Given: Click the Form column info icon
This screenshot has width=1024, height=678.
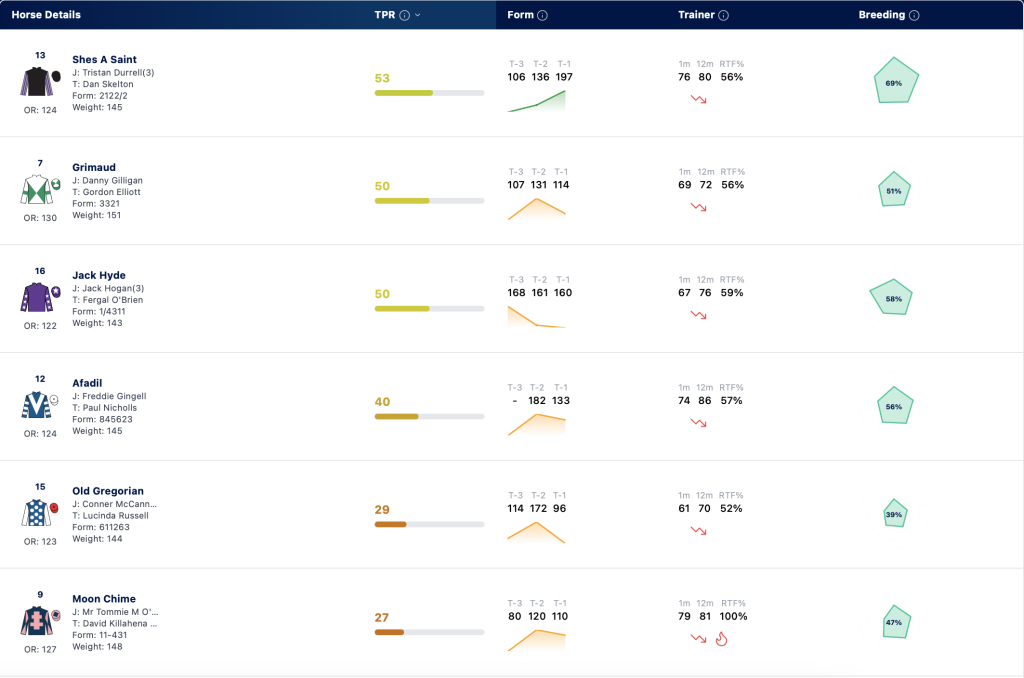Looking at the screenshot, I should (x=542, y=15).
